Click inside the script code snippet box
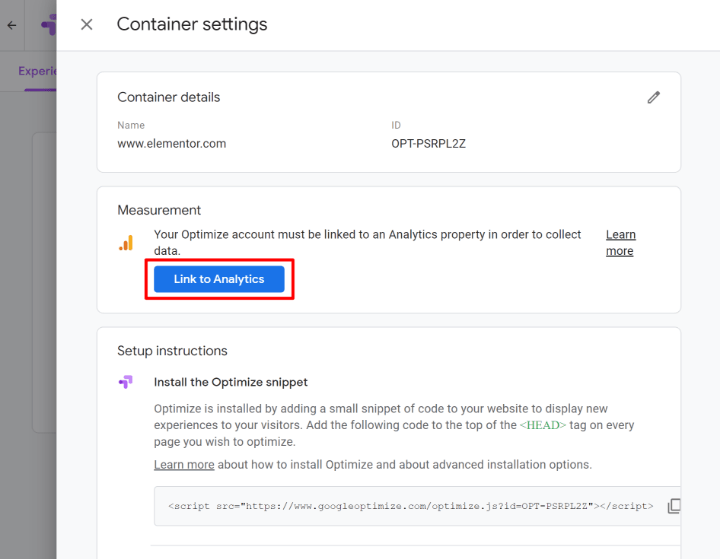Screen dimensions: 720x559 [x=410, y=507]
